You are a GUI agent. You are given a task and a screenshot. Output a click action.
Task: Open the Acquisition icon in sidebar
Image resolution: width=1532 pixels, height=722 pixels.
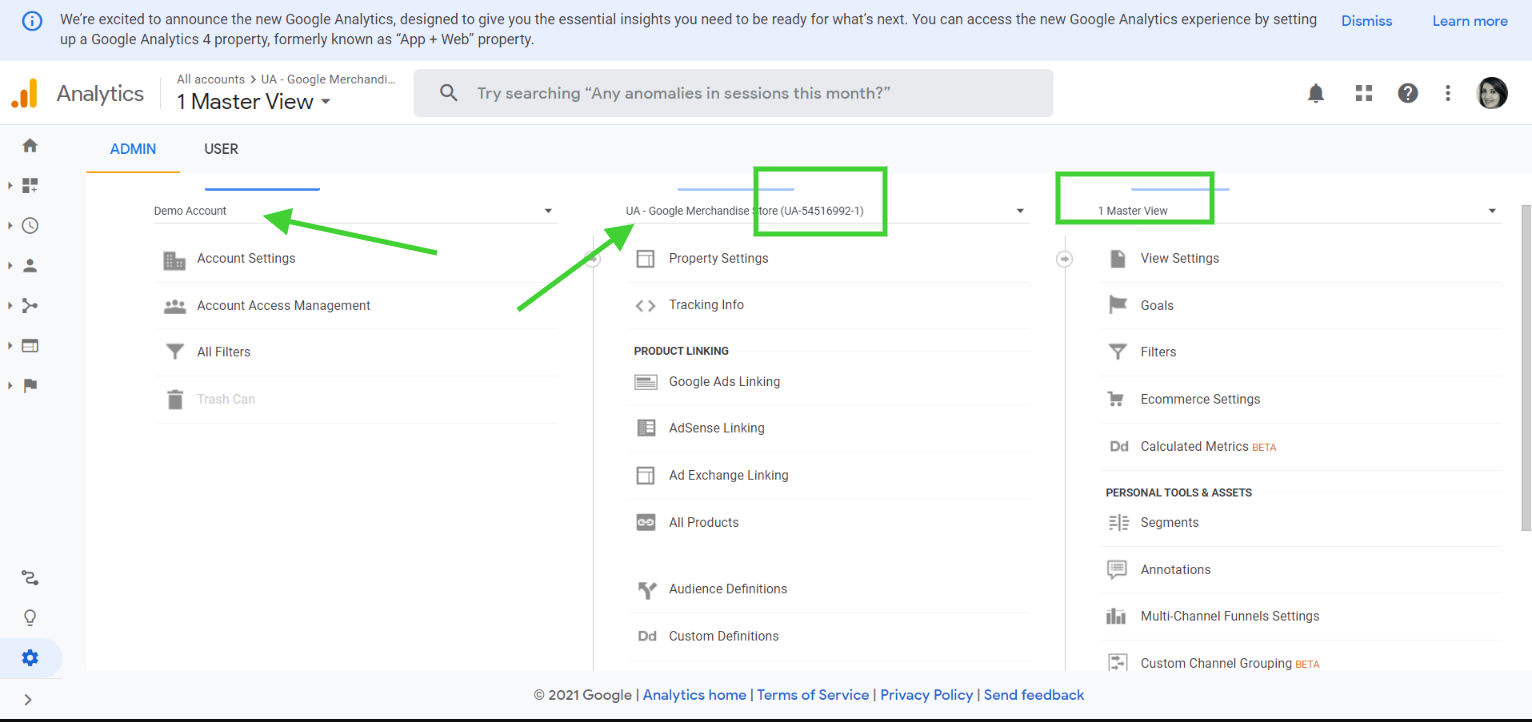pos(30,305)
